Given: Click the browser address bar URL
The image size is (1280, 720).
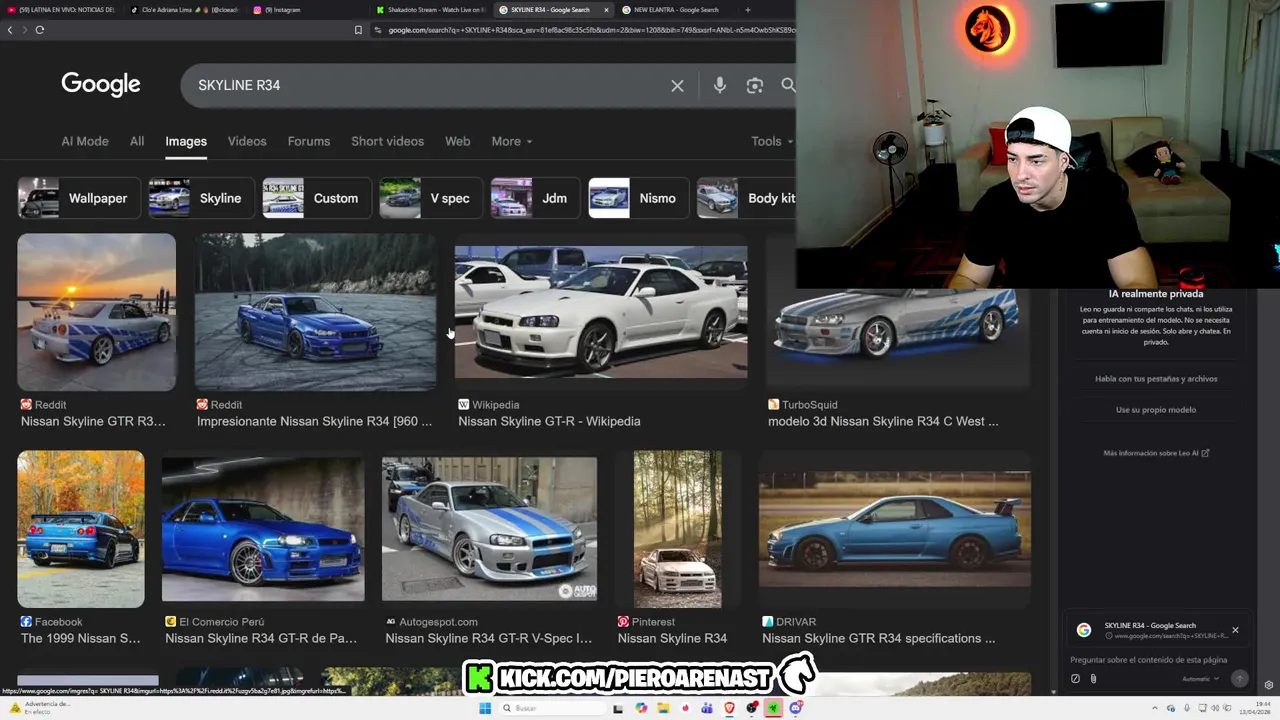Looking at the screenshot, I should [590, 30].
